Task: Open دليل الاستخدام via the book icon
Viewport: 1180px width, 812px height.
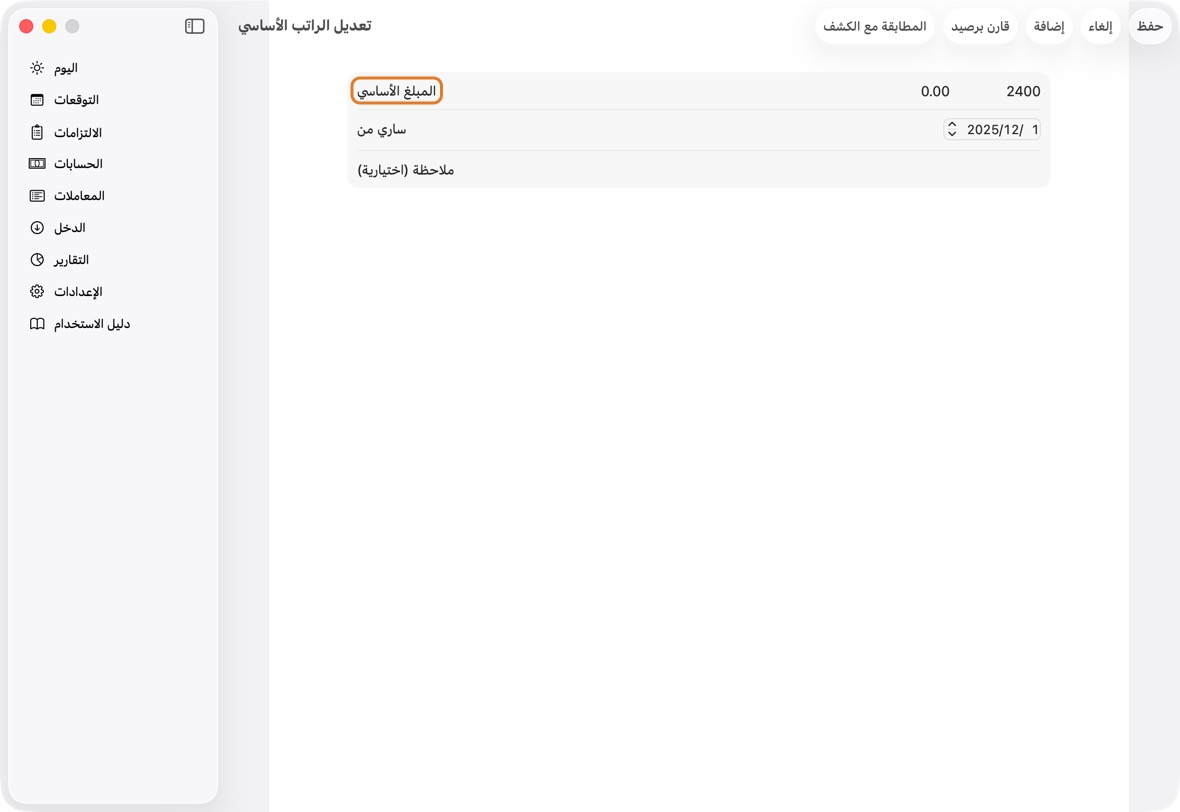Action: [x=37, y=324]
